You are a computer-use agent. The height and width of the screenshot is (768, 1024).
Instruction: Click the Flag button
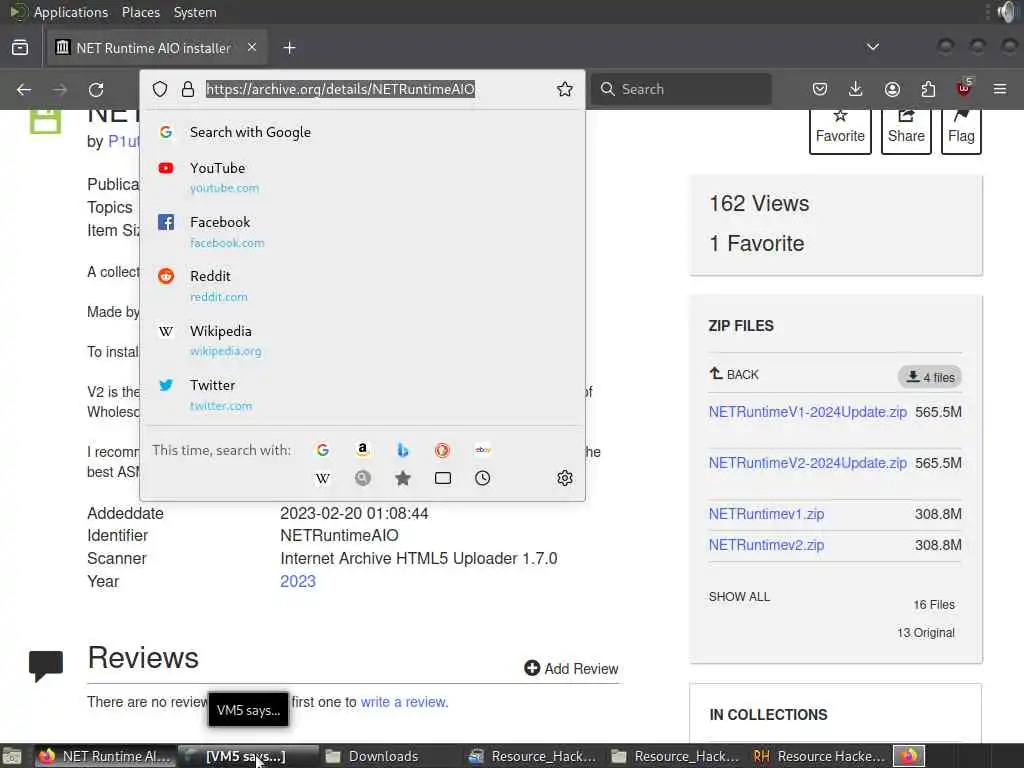961,130
